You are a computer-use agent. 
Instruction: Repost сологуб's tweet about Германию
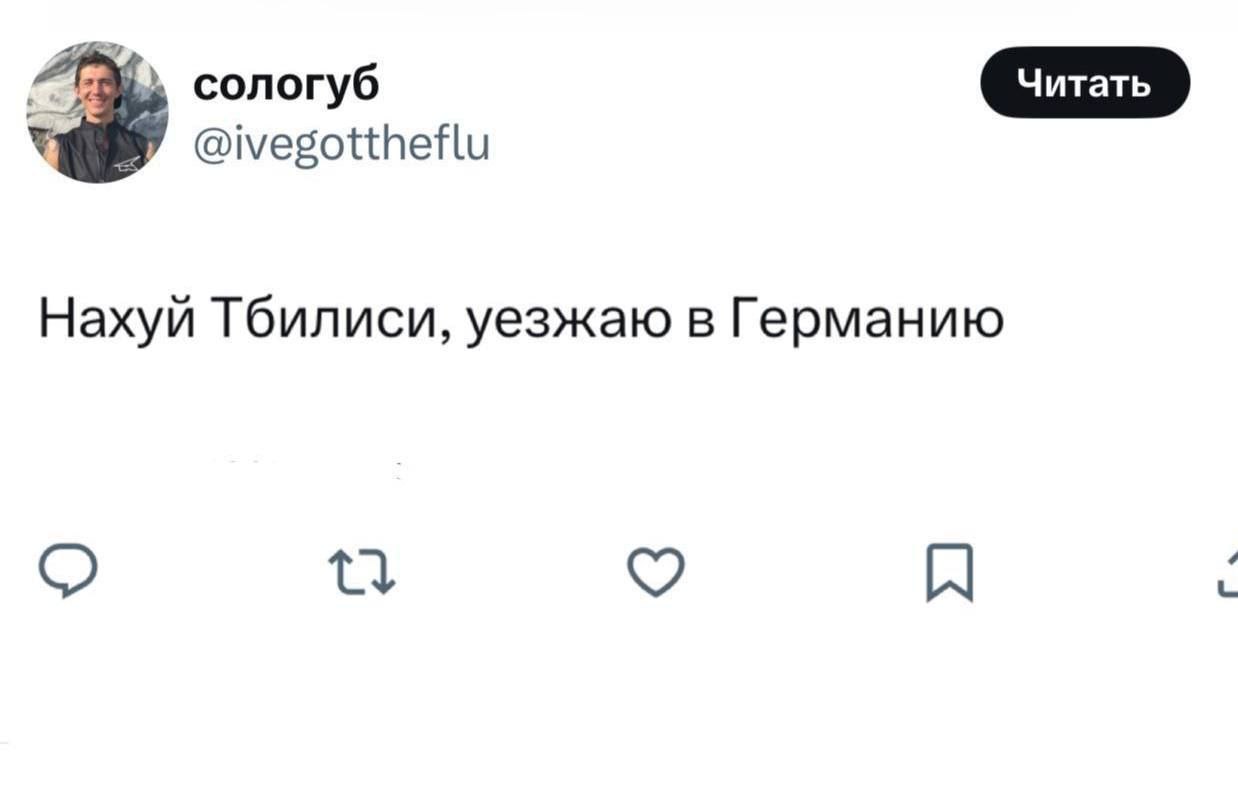click(x=362, y=574)
